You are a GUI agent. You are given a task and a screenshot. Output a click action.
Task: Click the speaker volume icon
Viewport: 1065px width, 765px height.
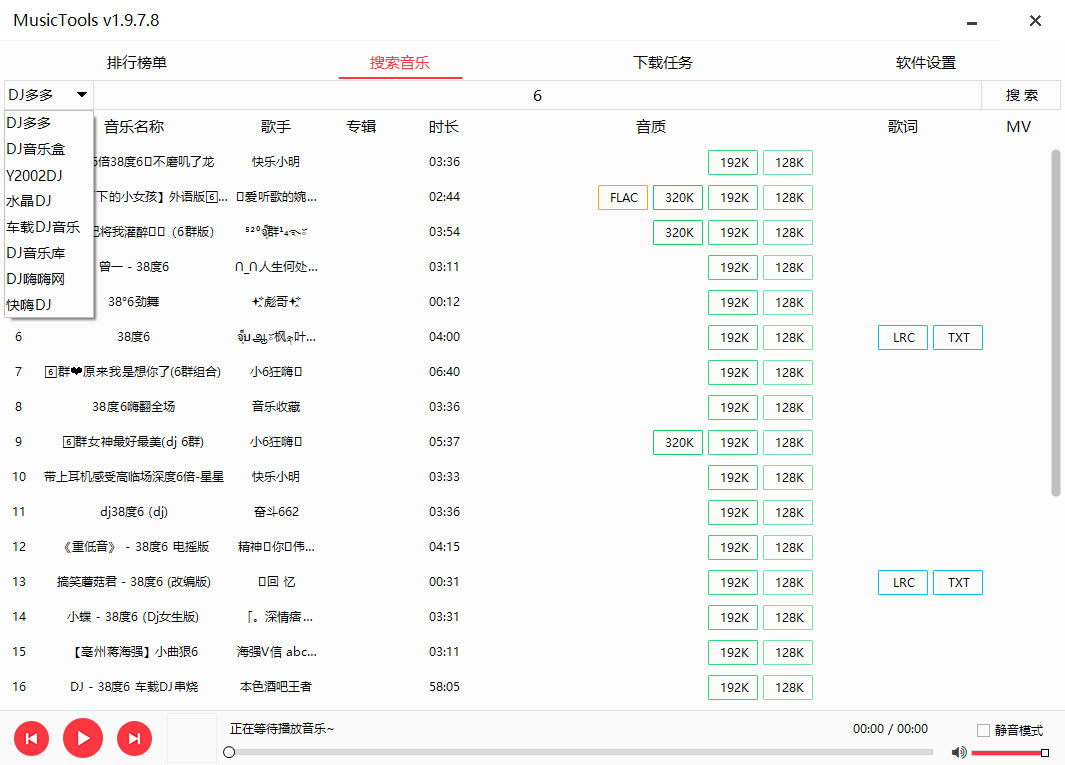[959, 752]
